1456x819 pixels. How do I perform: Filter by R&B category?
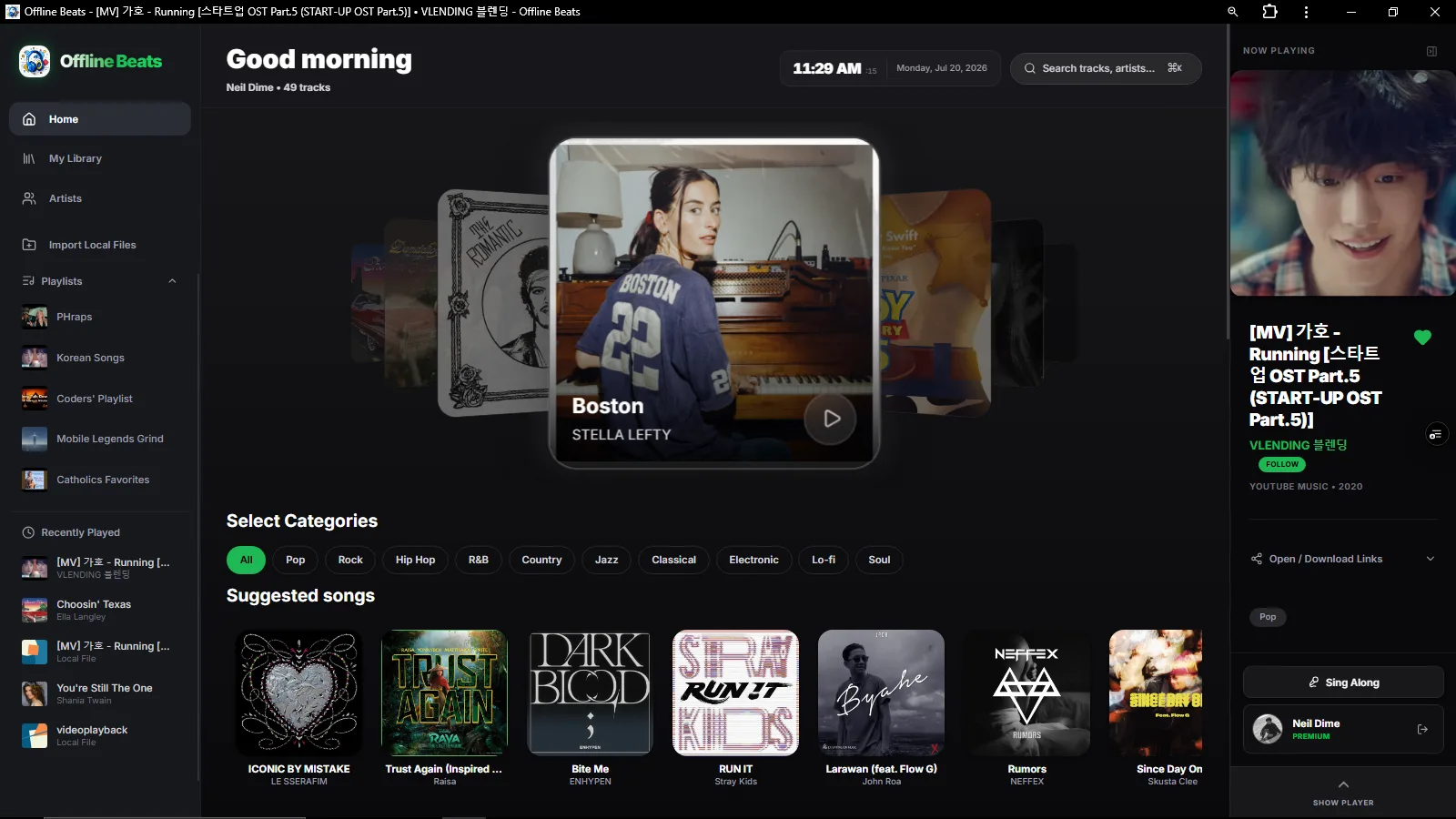pyautogui.click(x=479, y=560)
